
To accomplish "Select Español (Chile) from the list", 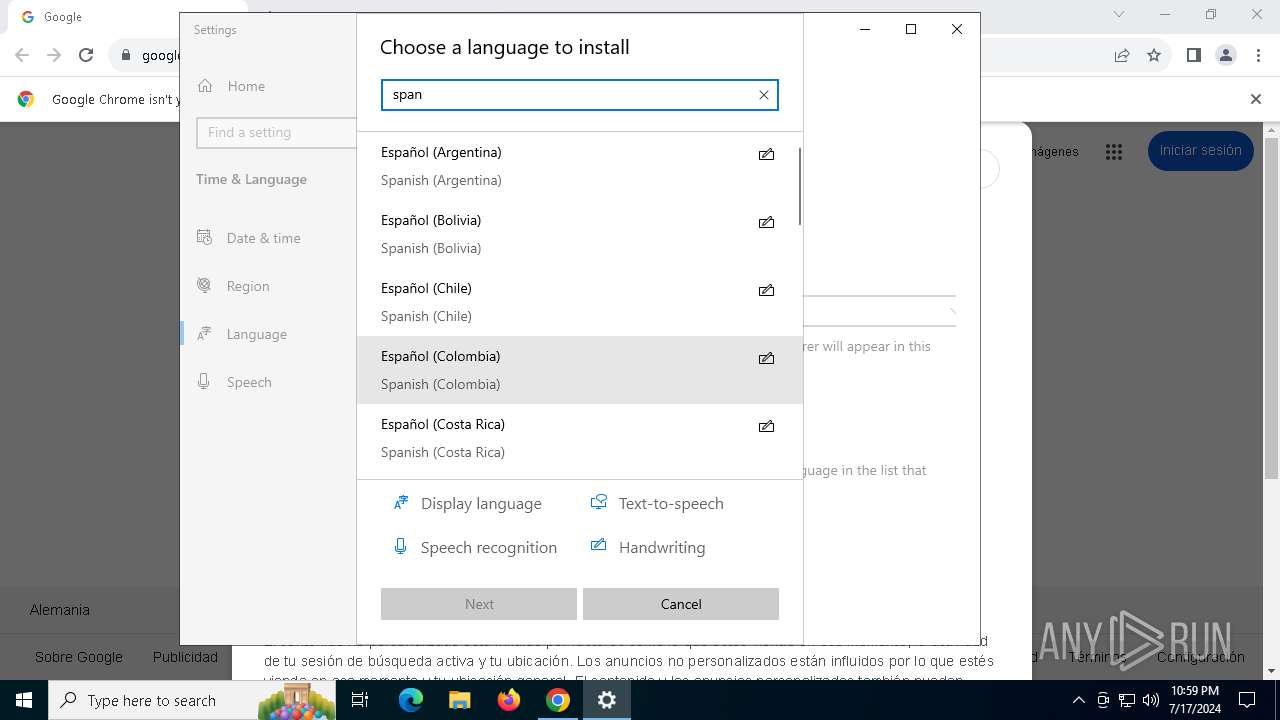I will pos(579,302).
